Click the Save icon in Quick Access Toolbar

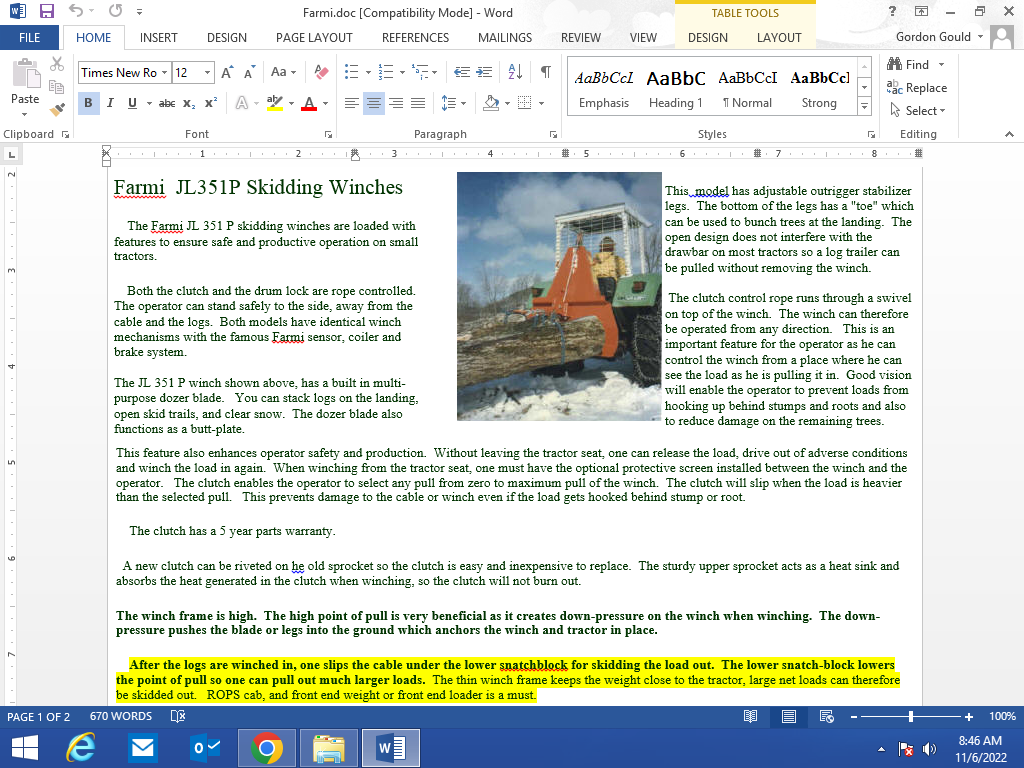point(46,12)
